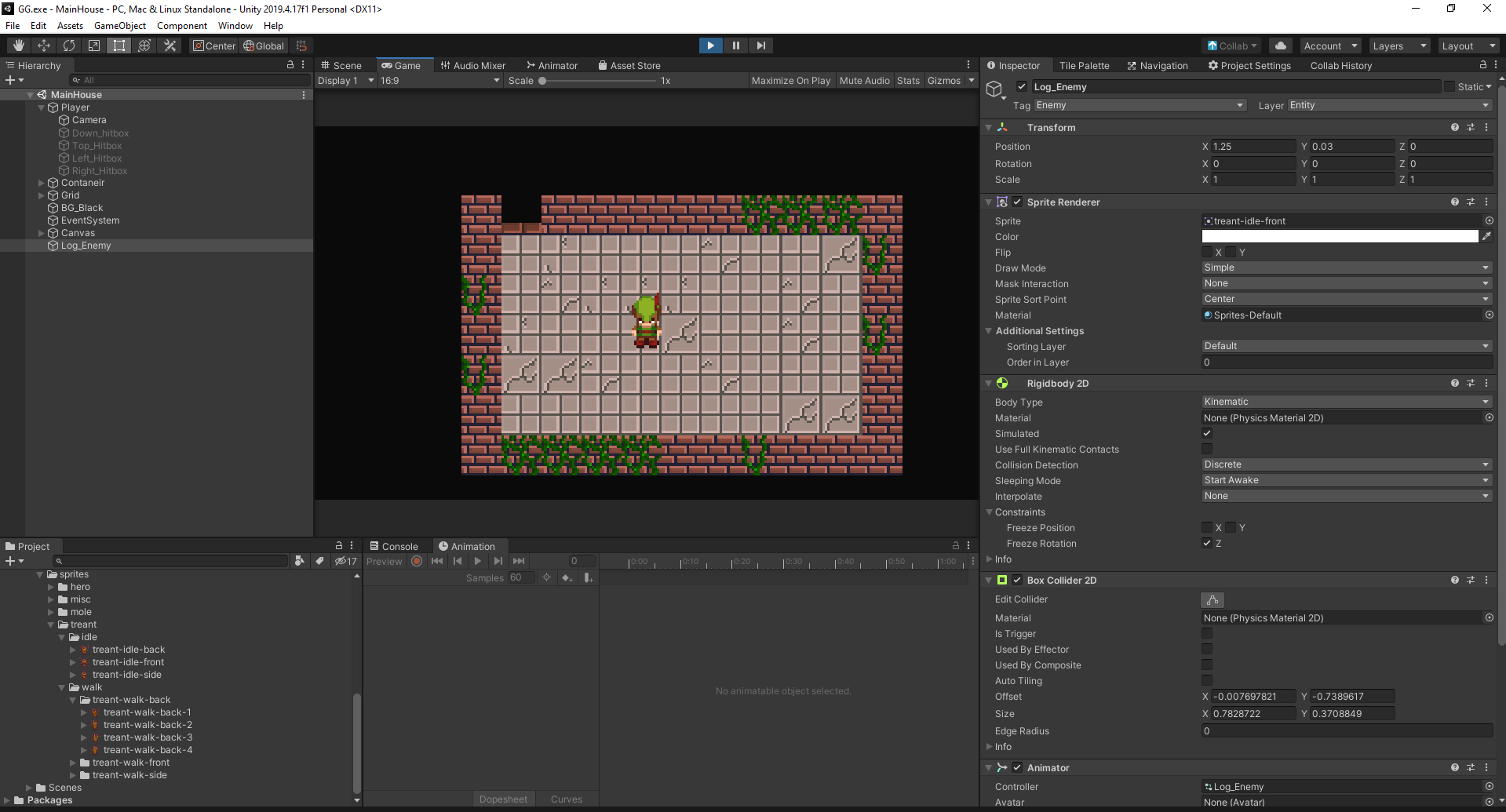
Task: Toggle Mute Audio button
Action: pyautogui.click(x=865, y=80)
